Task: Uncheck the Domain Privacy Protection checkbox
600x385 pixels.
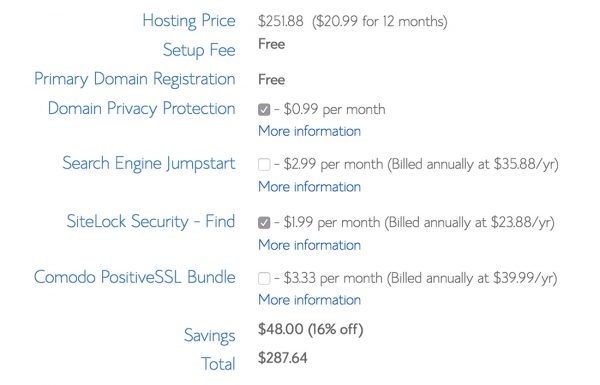Action: [x=264, y=110]
